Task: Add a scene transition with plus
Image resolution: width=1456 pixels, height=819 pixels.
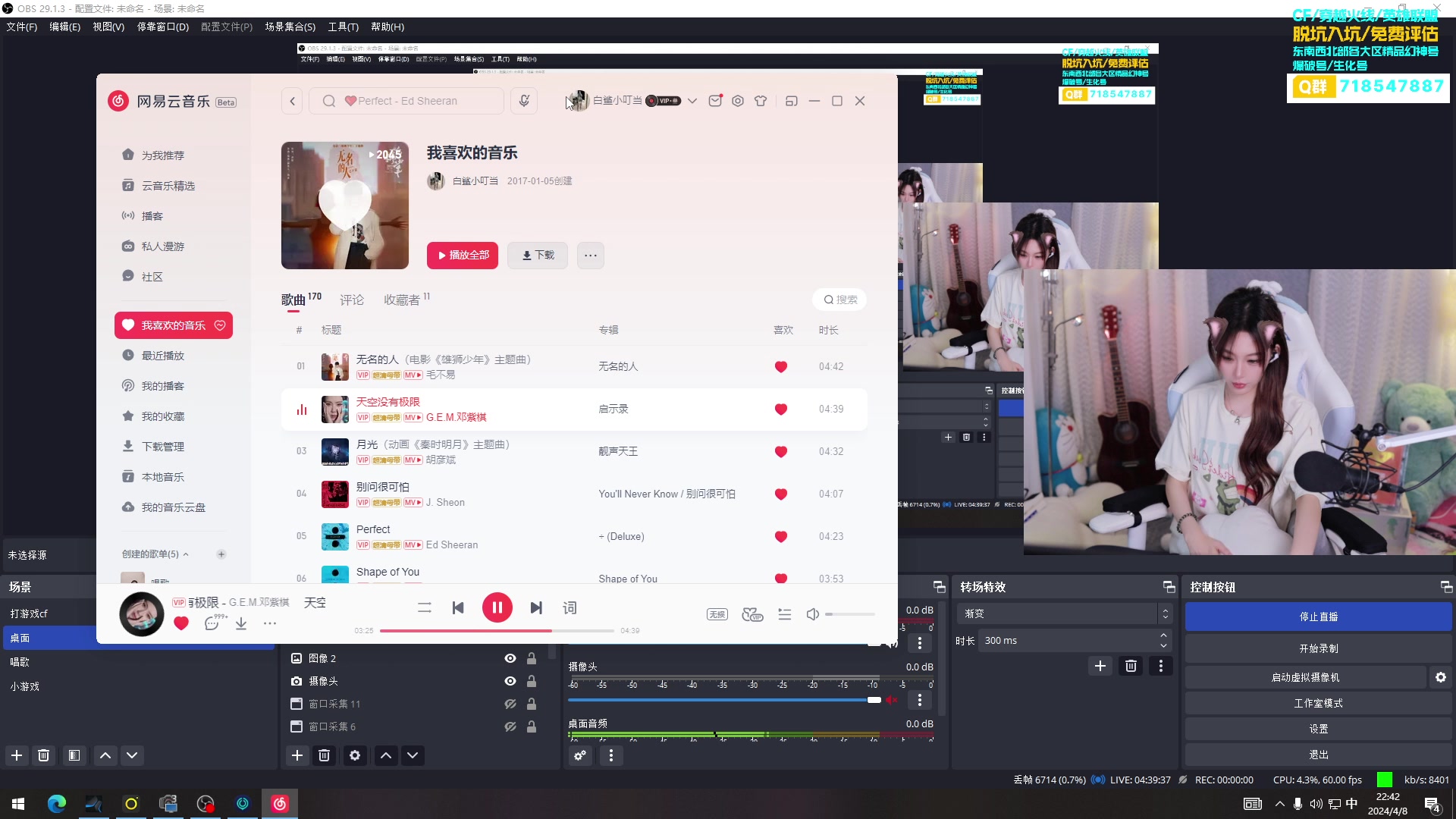Action: click(1100, 666)
